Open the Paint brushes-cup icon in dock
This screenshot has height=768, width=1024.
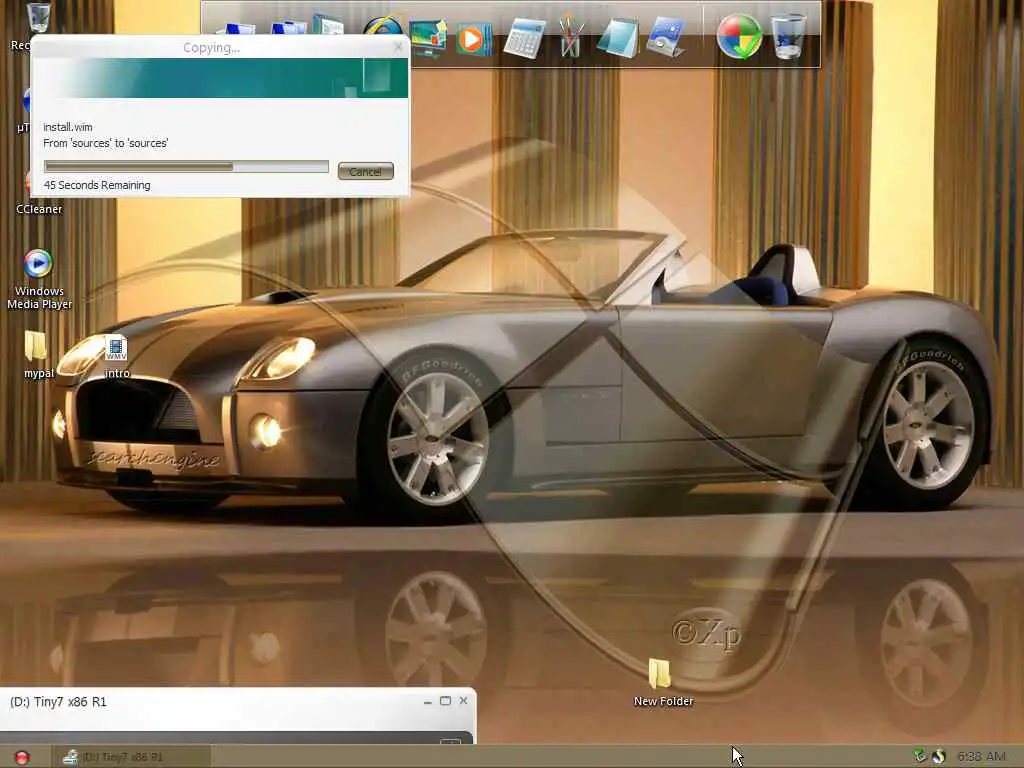tap(570, 37)
